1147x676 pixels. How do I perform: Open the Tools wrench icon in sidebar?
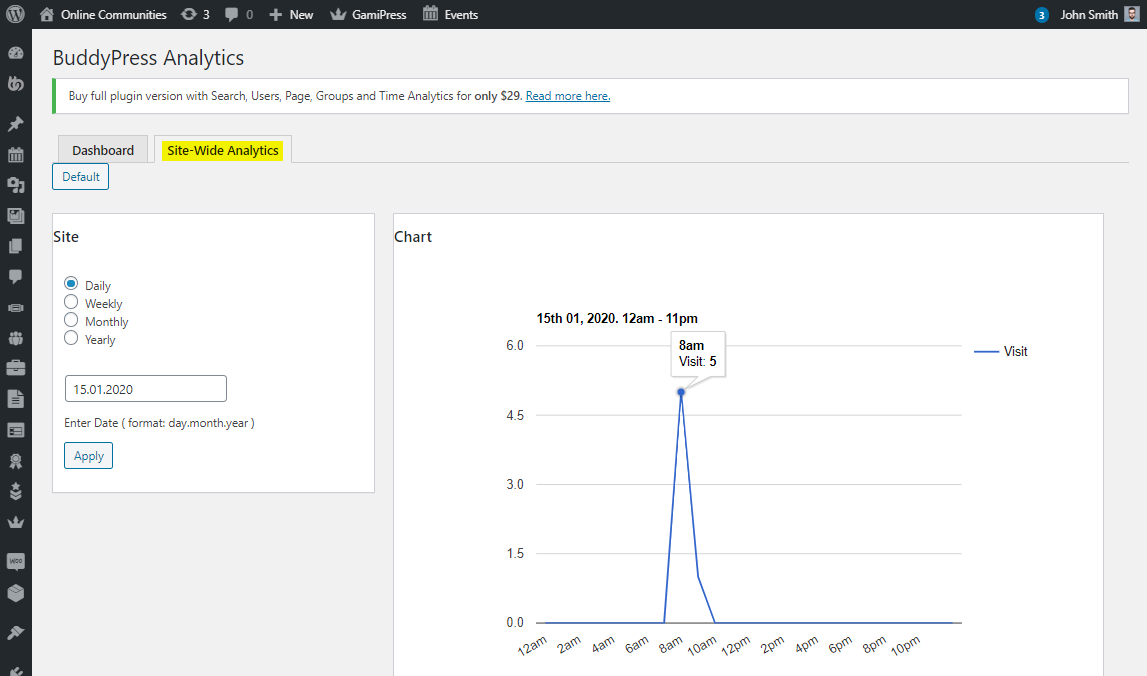coord(15,632)
